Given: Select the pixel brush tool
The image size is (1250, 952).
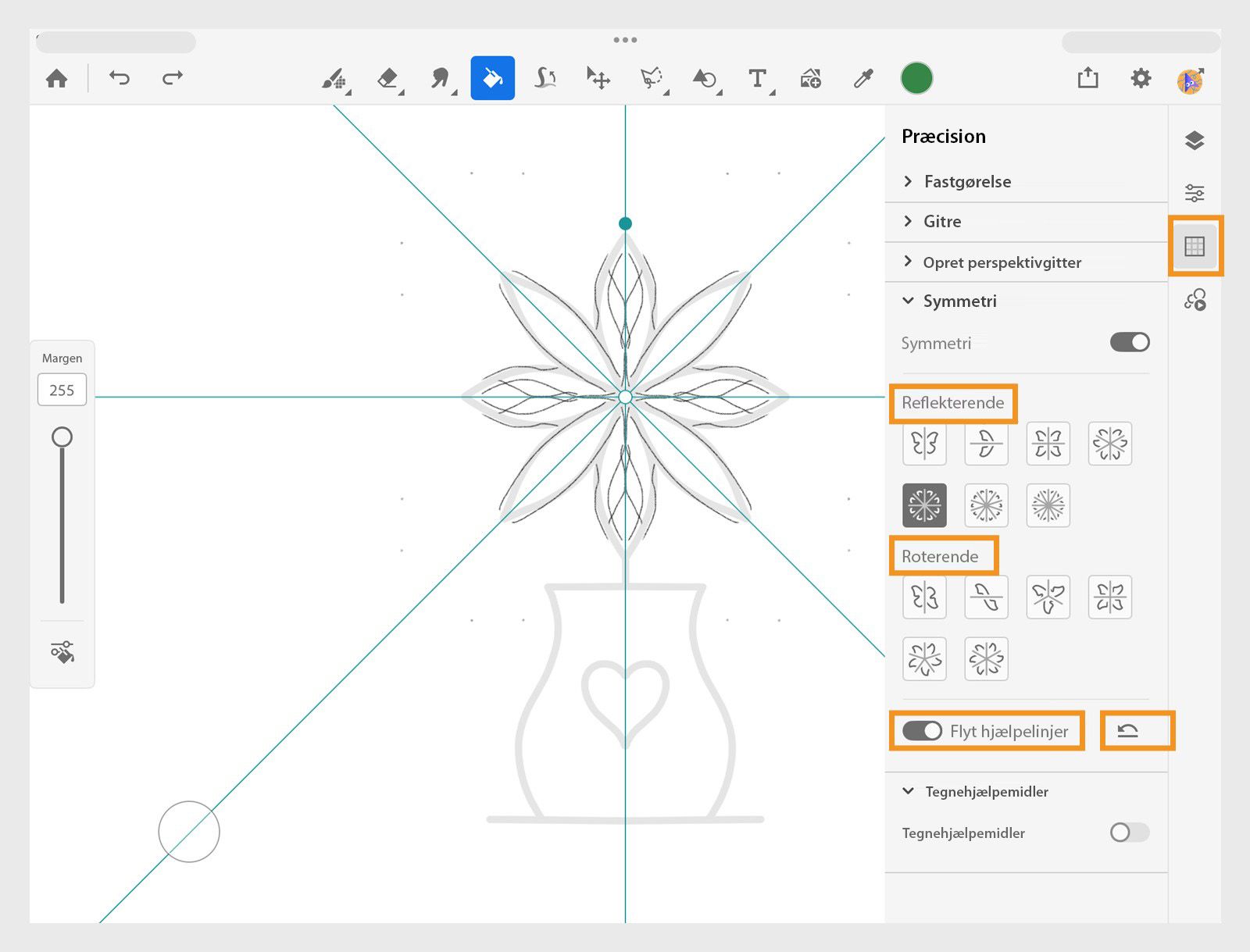Looking at the screenshot, I should 335,78.
